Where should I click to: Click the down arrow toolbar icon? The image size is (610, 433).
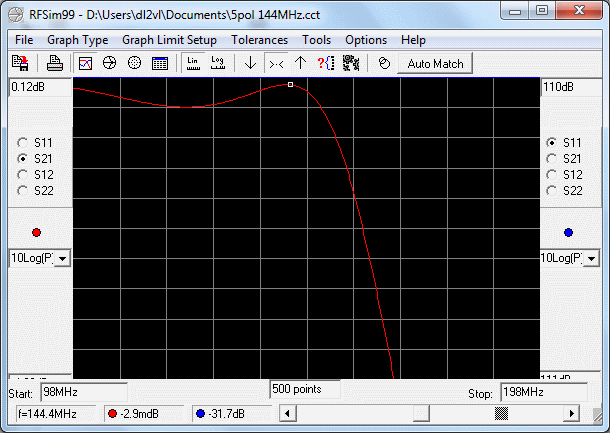tap(250, 63)
